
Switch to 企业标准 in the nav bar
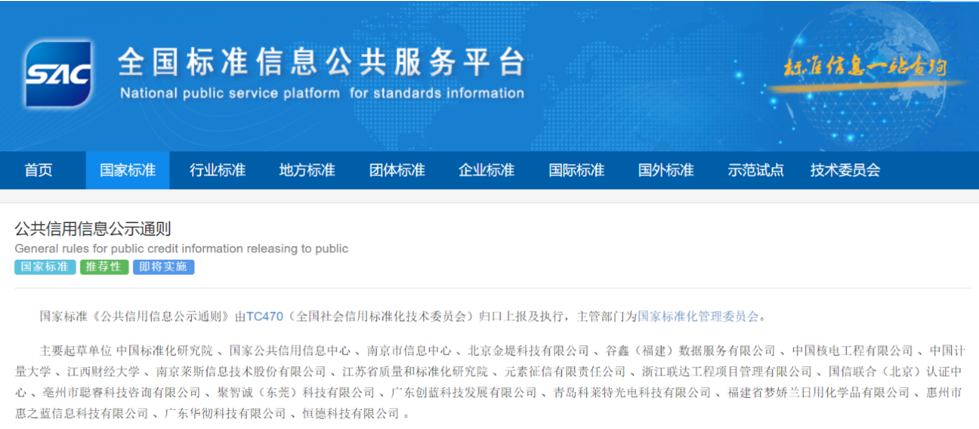pyautogui.click(x=486, y=170)
